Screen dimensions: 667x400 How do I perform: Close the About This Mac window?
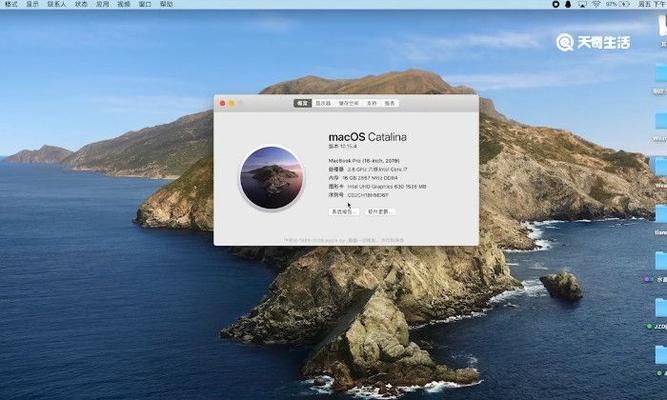tap(222, 103)
